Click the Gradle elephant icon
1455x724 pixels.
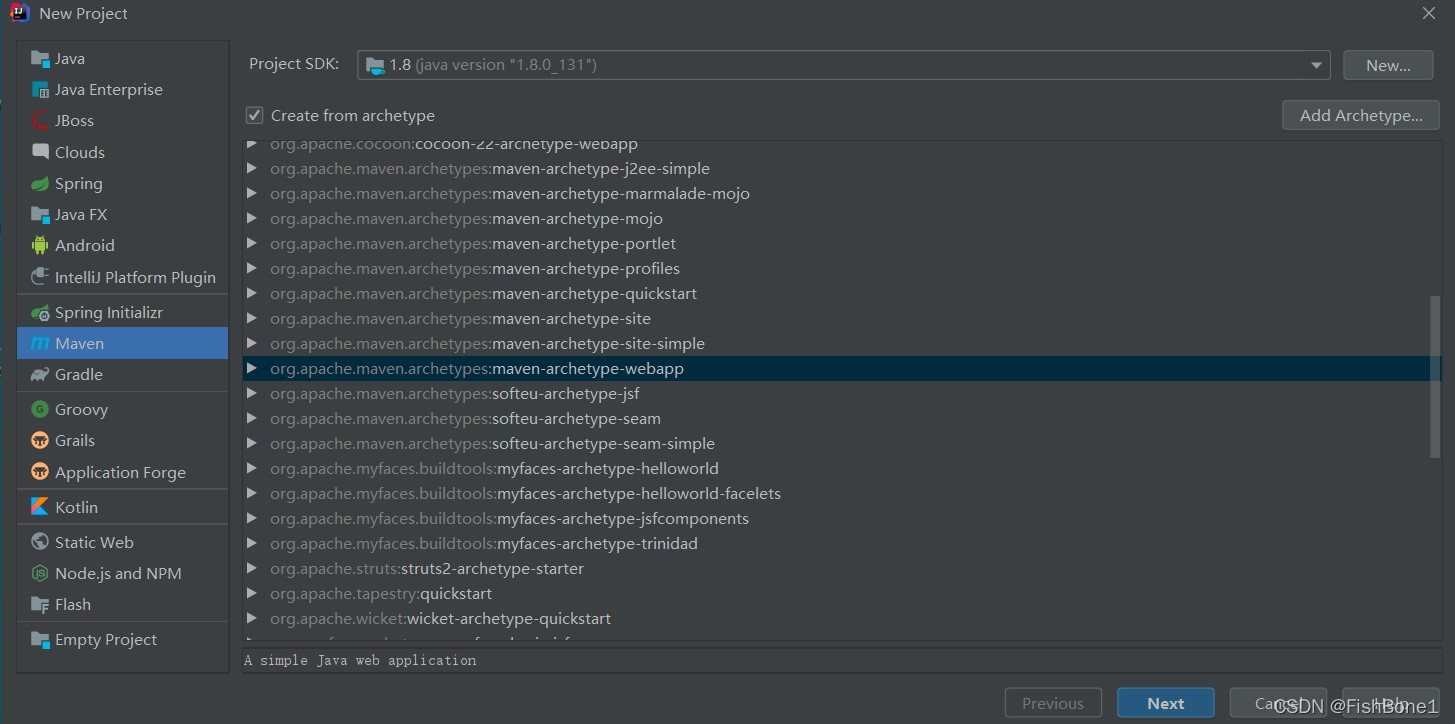click(40, 375)
